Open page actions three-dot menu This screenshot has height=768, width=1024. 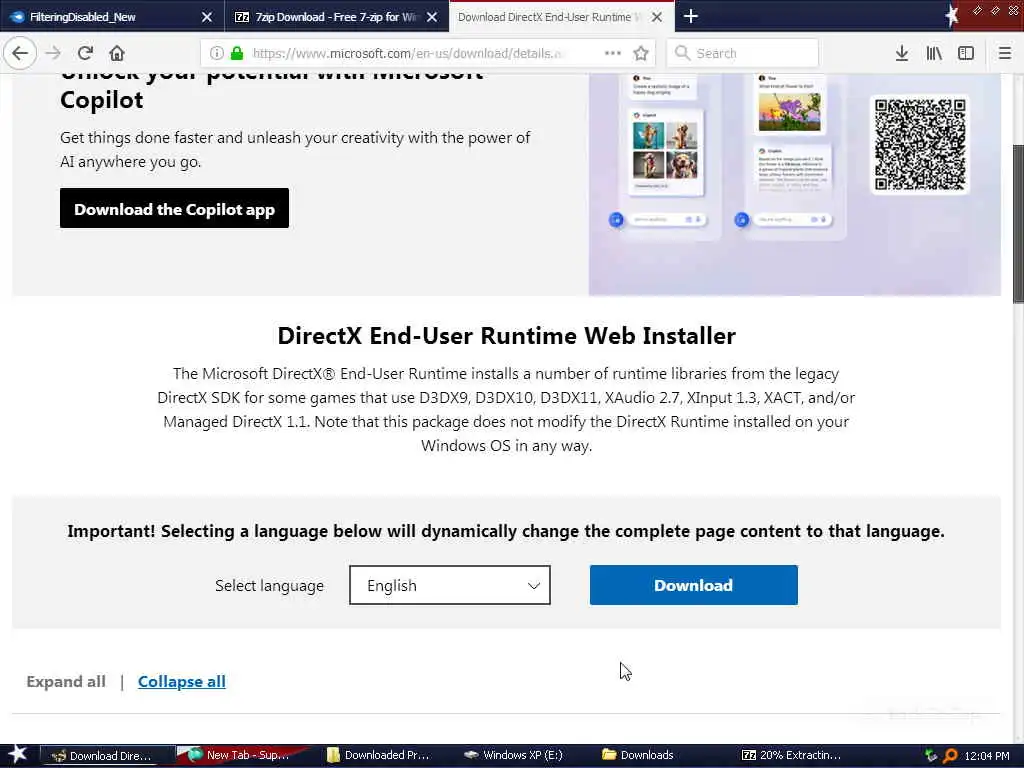[613, 53]
